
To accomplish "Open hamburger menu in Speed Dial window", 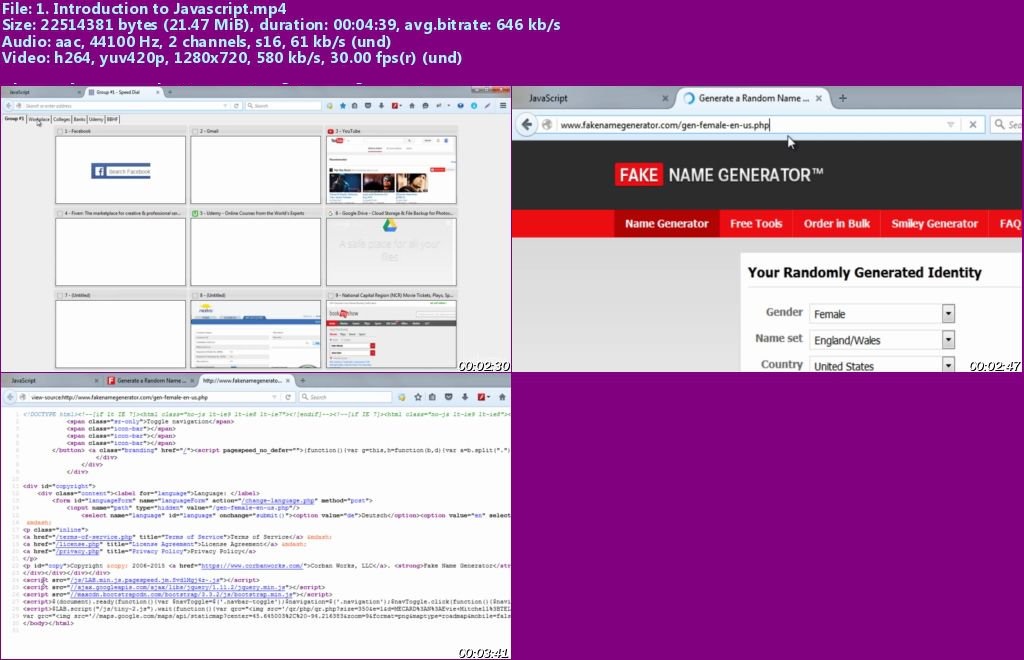I will (x=503, y=106).
